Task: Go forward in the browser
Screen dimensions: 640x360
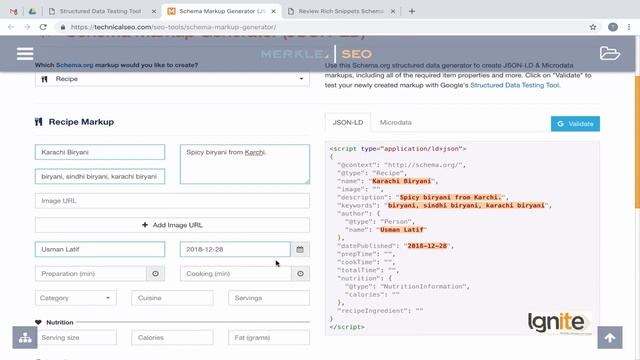Action: [x=27, y=27]
